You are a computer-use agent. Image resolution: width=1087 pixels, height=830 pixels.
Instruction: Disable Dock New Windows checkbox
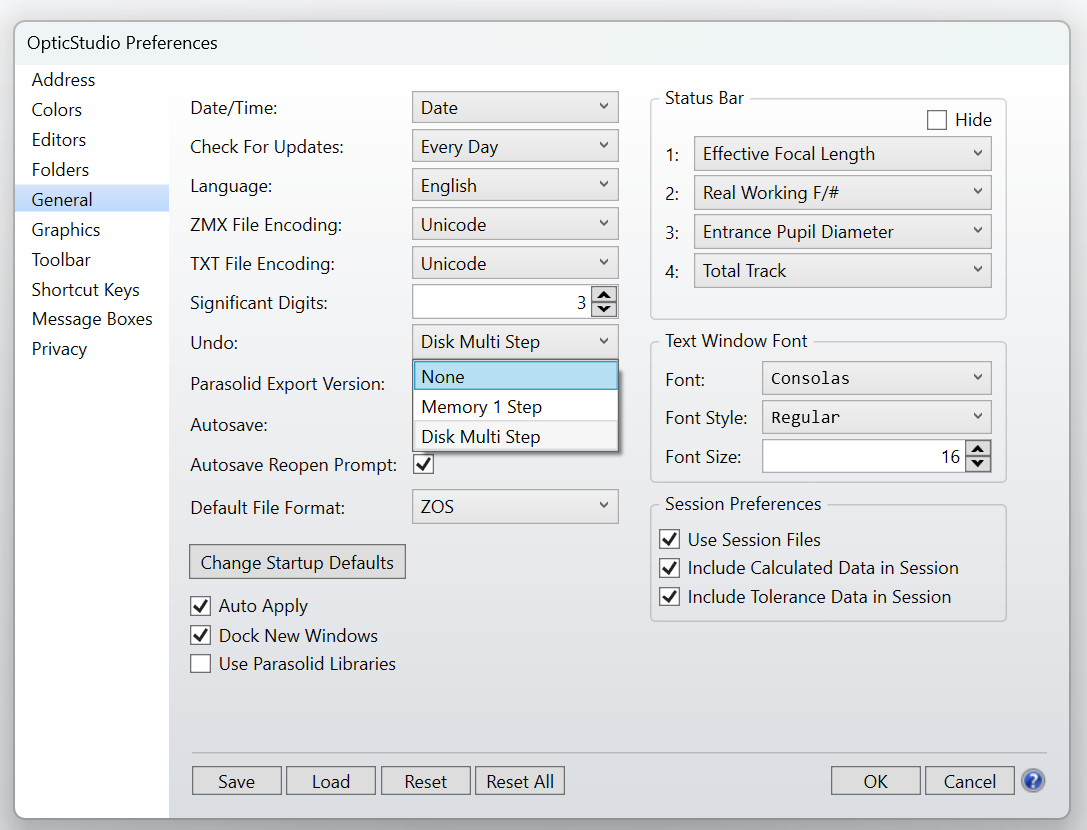coord(200,635)
